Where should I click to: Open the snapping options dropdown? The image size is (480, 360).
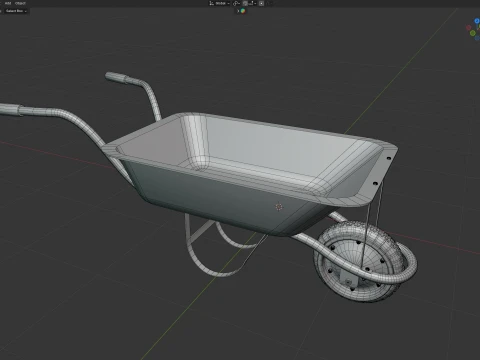252,3
